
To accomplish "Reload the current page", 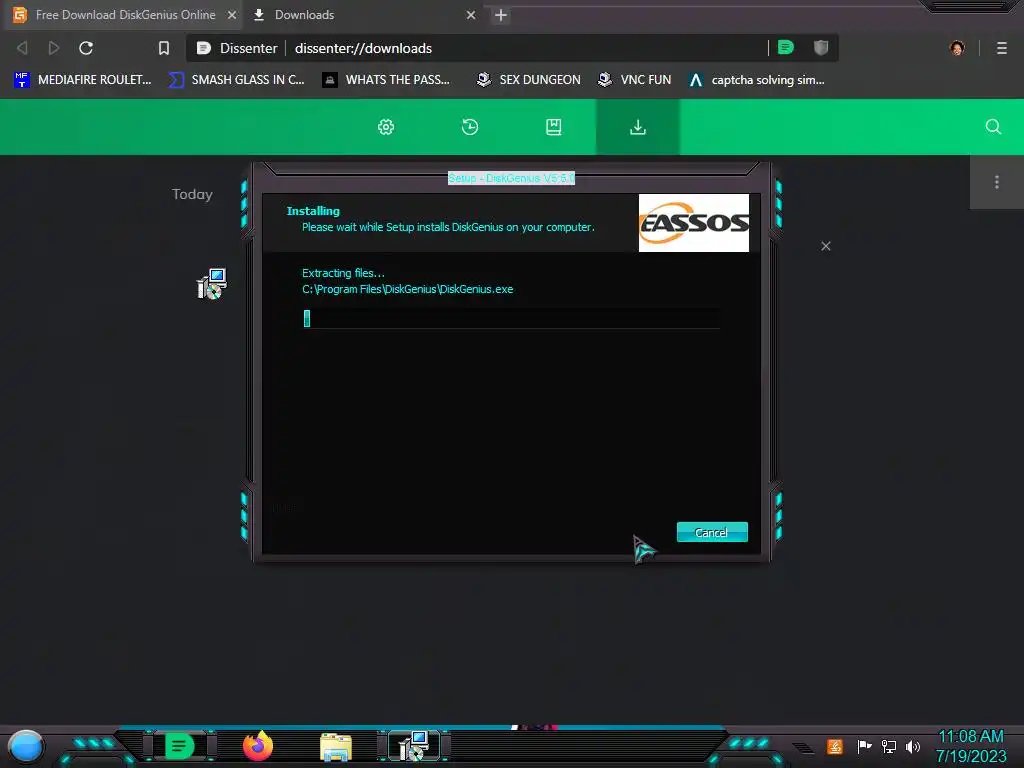I will pos(86,48).
